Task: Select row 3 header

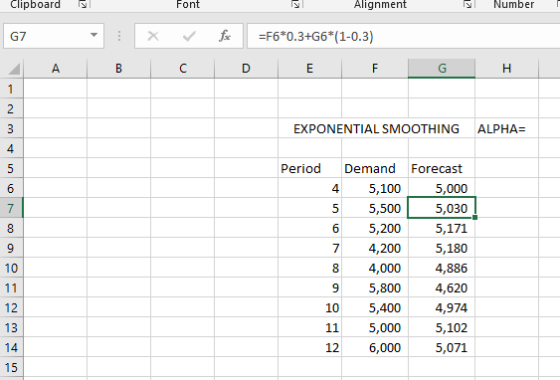Action: pyautogui.click(x=11, y=129)
